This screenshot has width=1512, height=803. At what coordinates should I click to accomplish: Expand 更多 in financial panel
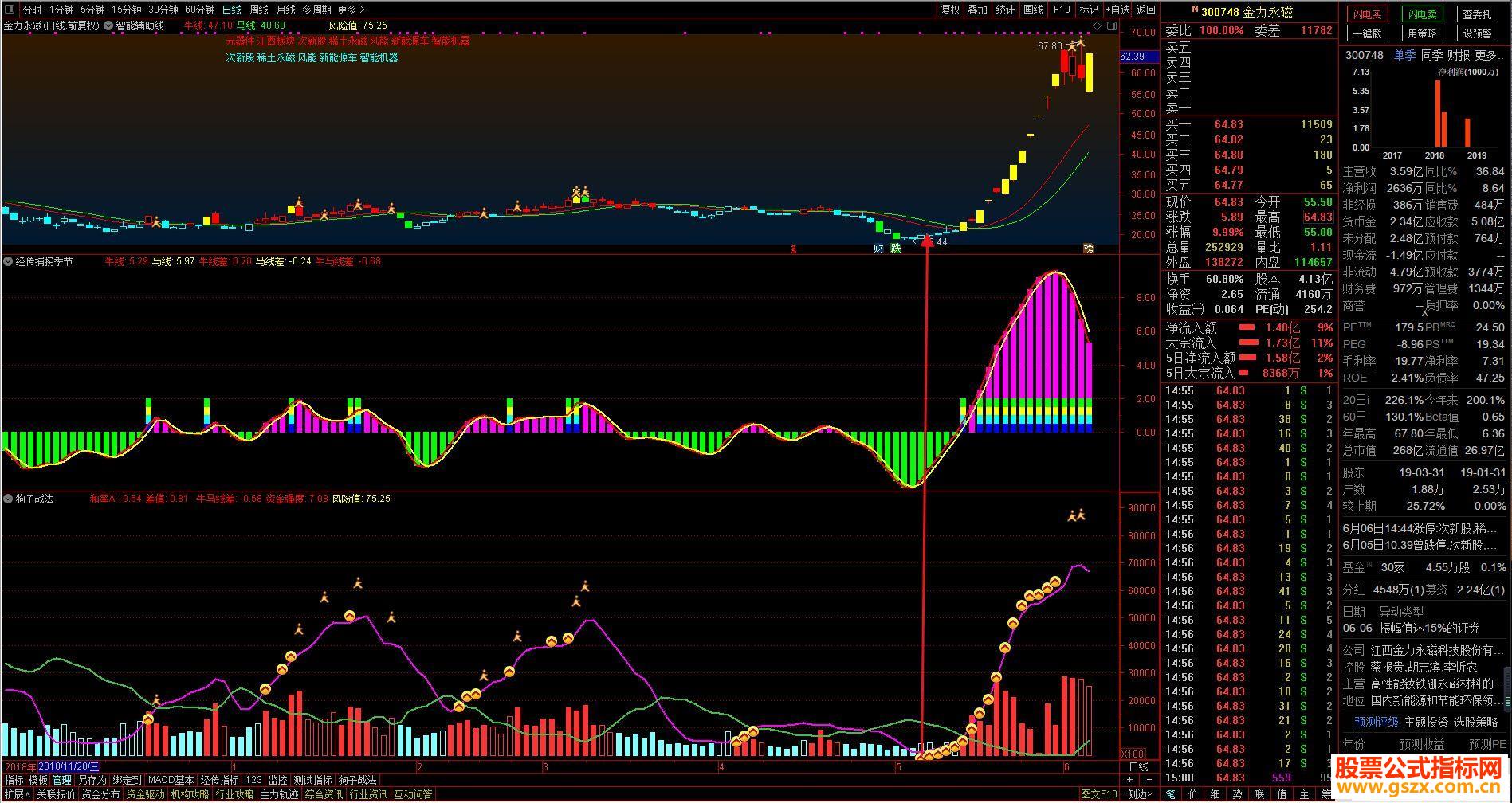(x=1487, y=55)
